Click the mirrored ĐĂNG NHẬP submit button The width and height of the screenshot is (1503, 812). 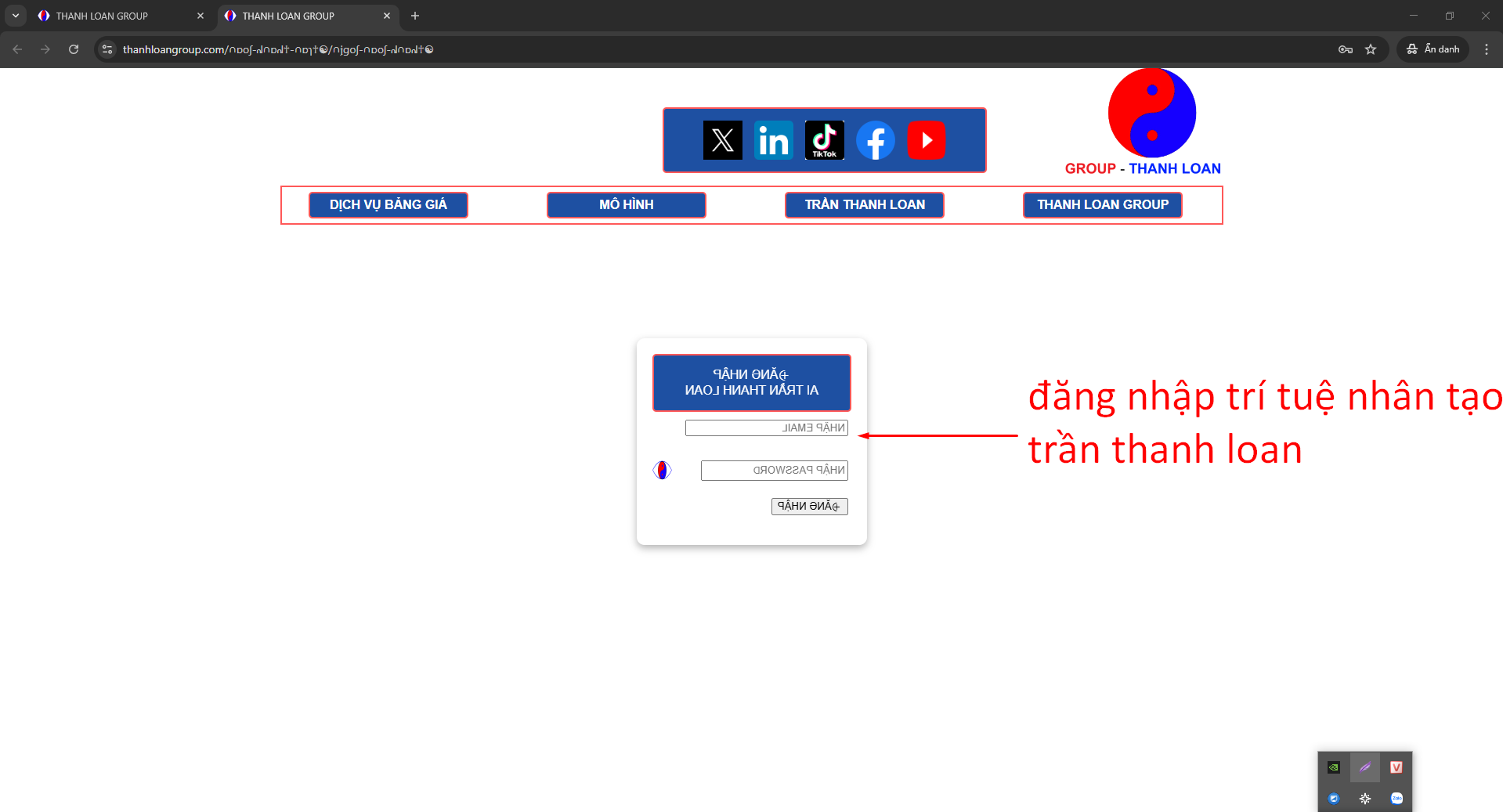(x=809, y=506)
